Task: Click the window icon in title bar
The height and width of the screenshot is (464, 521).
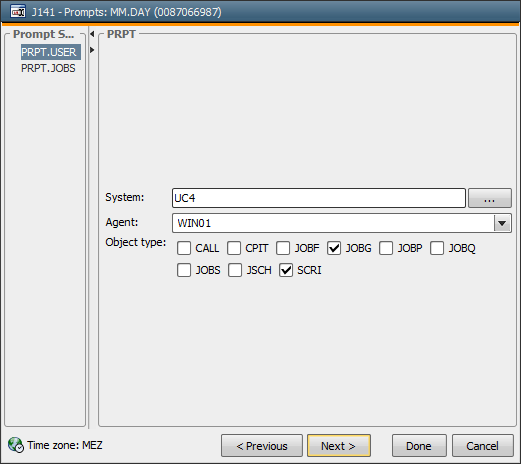Action: [18, 12]
